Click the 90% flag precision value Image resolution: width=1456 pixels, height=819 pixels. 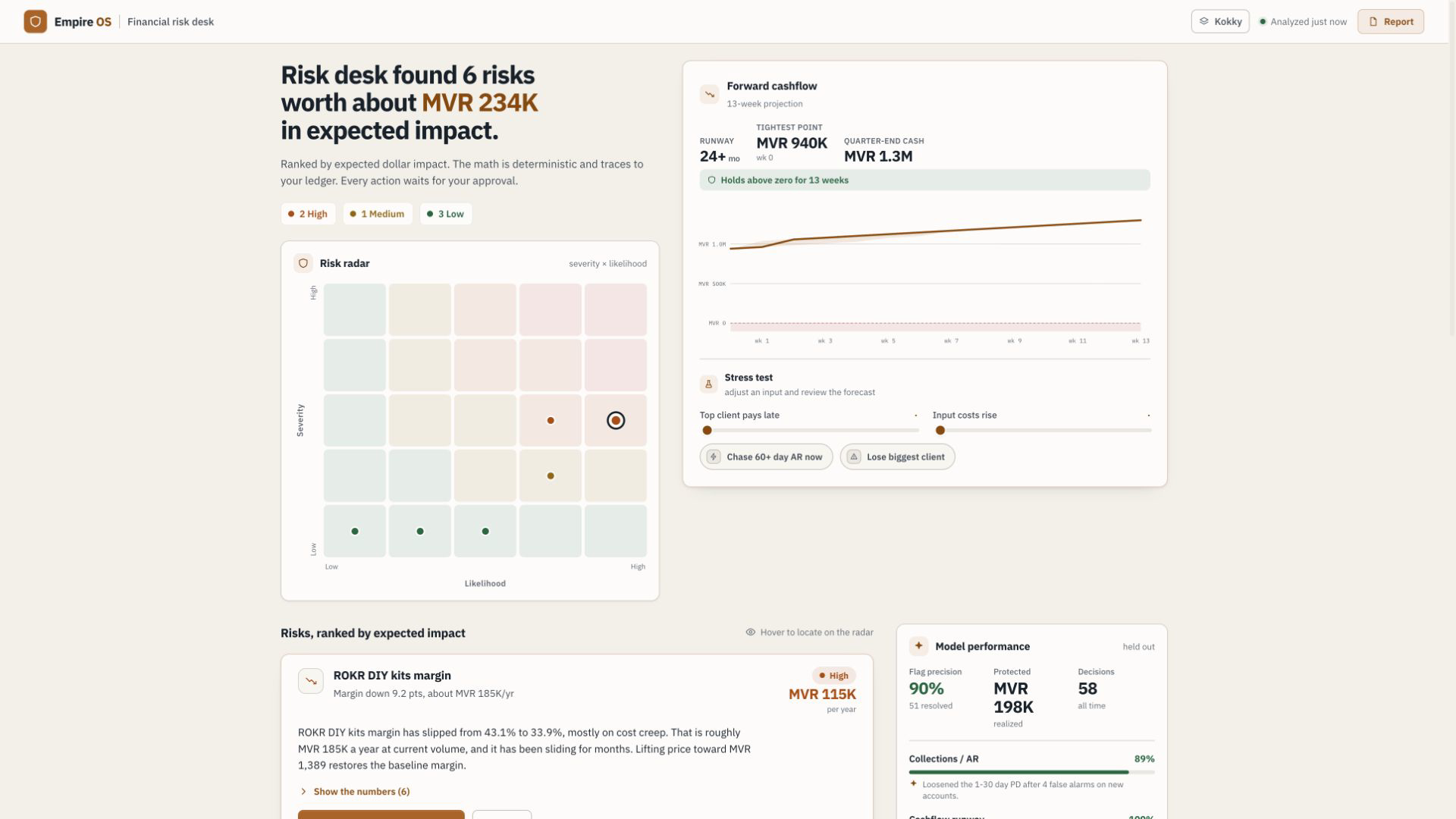point(926,689)
